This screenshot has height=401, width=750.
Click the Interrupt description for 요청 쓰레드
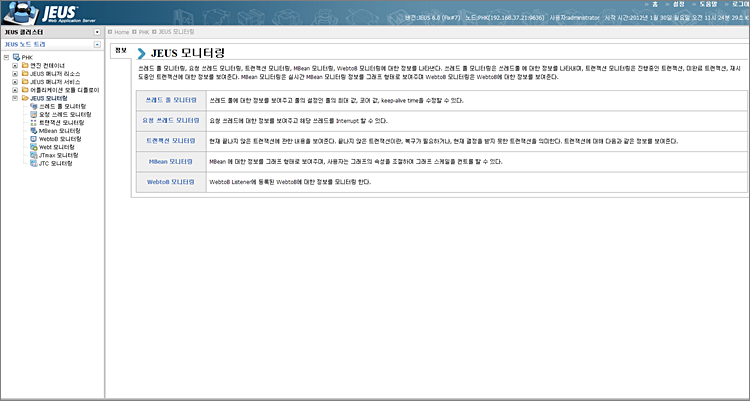[298, 121]
